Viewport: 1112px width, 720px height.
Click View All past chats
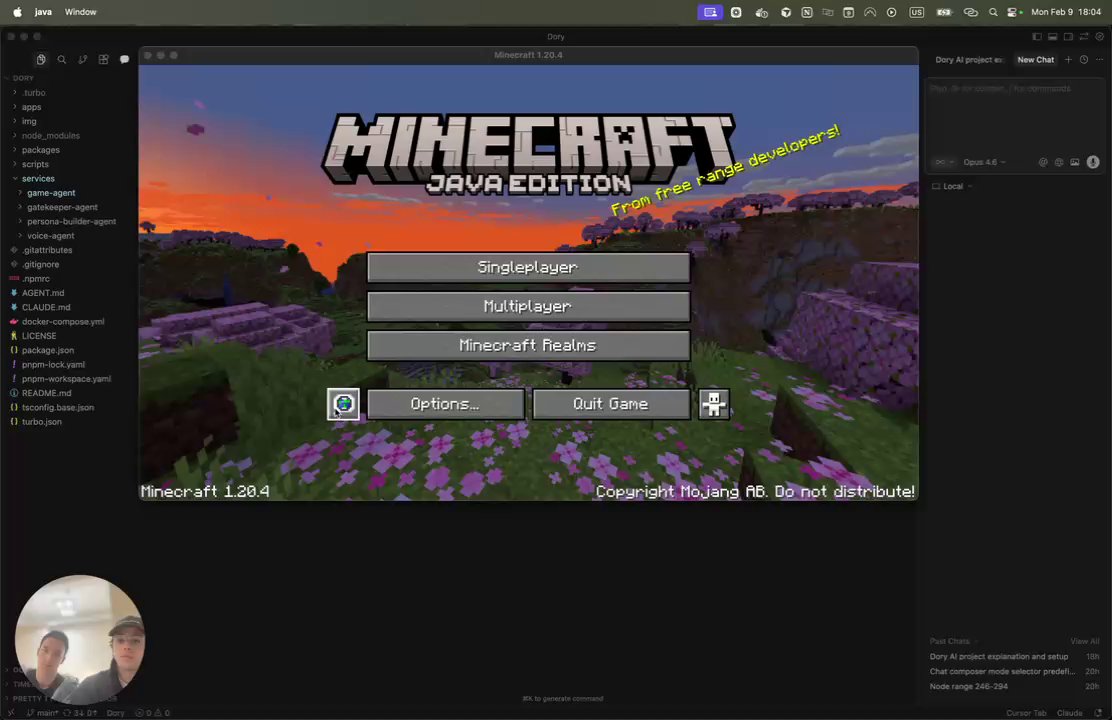(1084, 641)
